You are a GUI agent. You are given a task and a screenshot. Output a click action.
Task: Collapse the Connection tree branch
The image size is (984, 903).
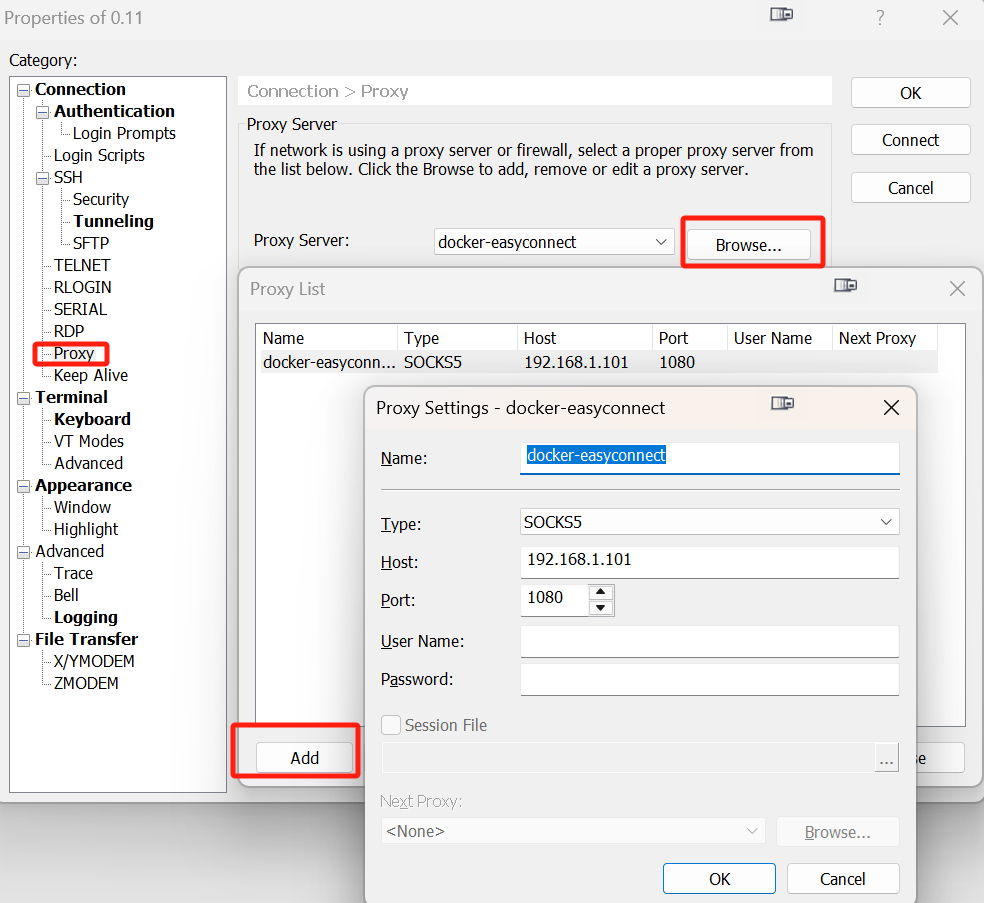click(21, 89)
